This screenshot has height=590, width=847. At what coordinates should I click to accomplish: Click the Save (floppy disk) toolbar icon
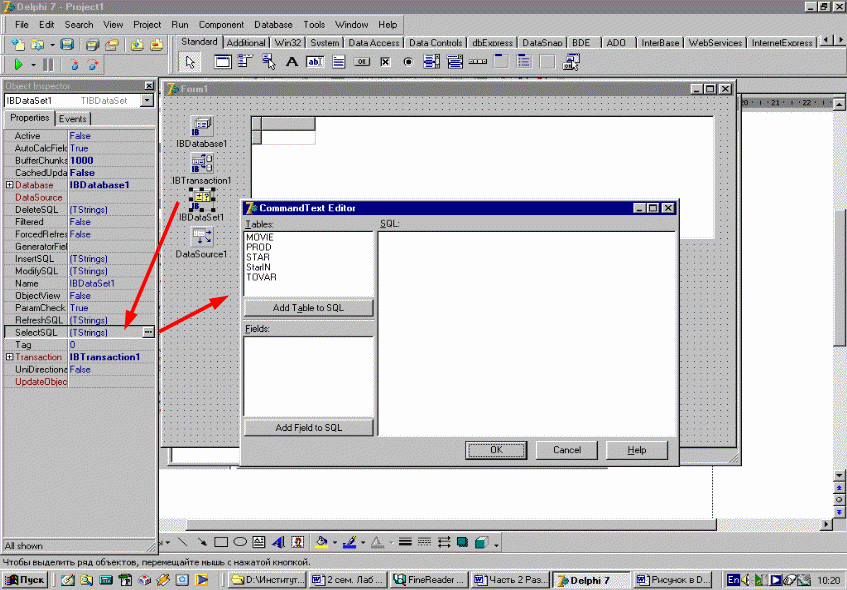[x=67, y=44]
